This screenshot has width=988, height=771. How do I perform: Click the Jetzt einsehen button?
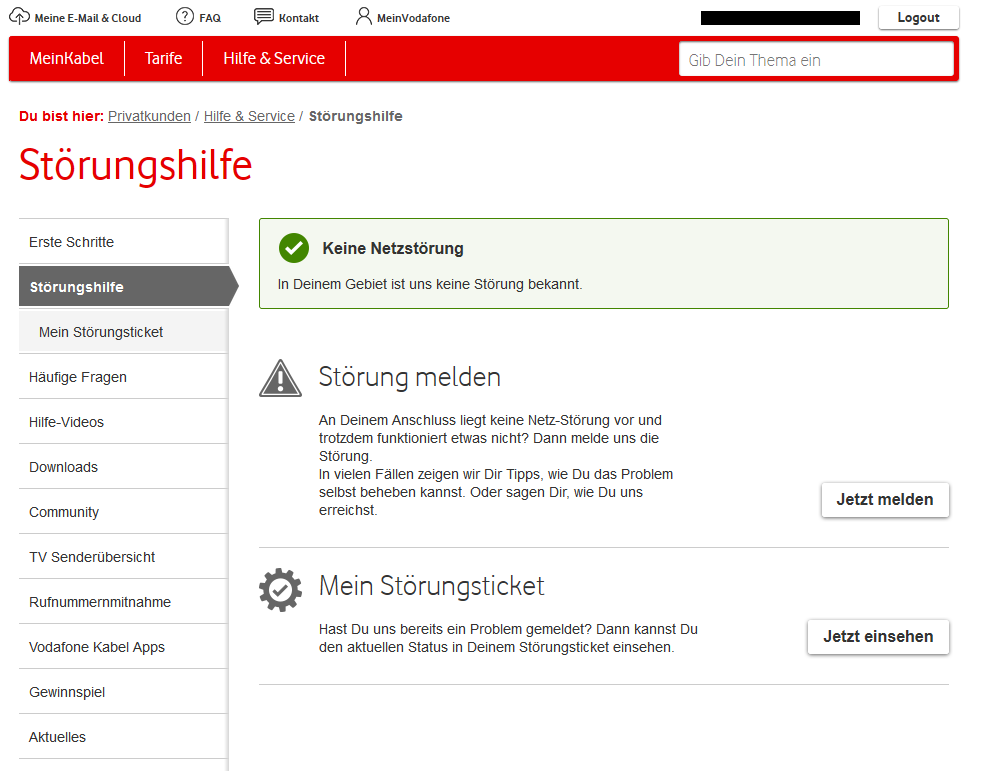click(878, 637)
